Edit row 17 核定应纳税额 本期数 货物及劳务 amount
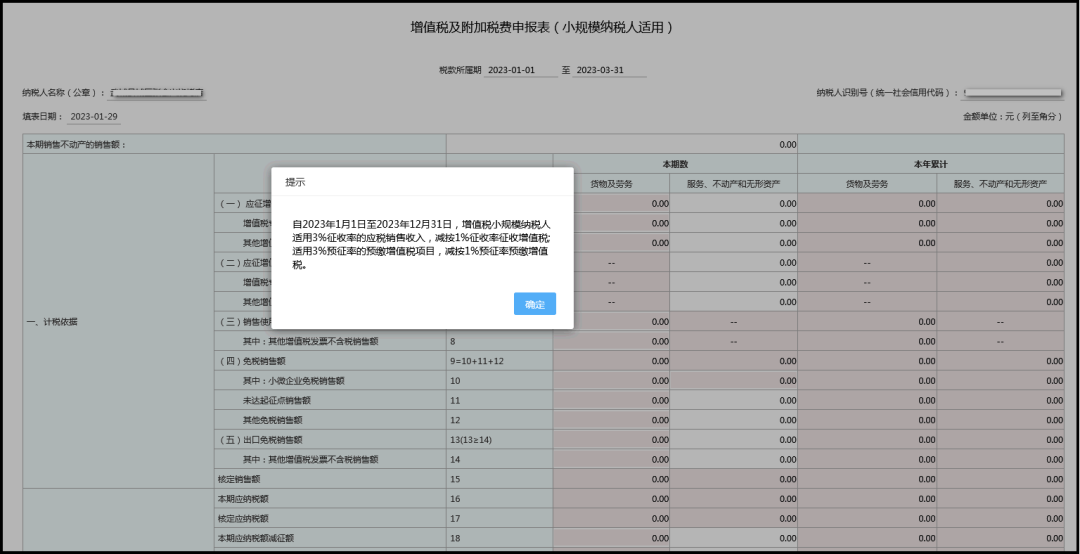Viewport: 1080px width, 554px height. point(611,518)
